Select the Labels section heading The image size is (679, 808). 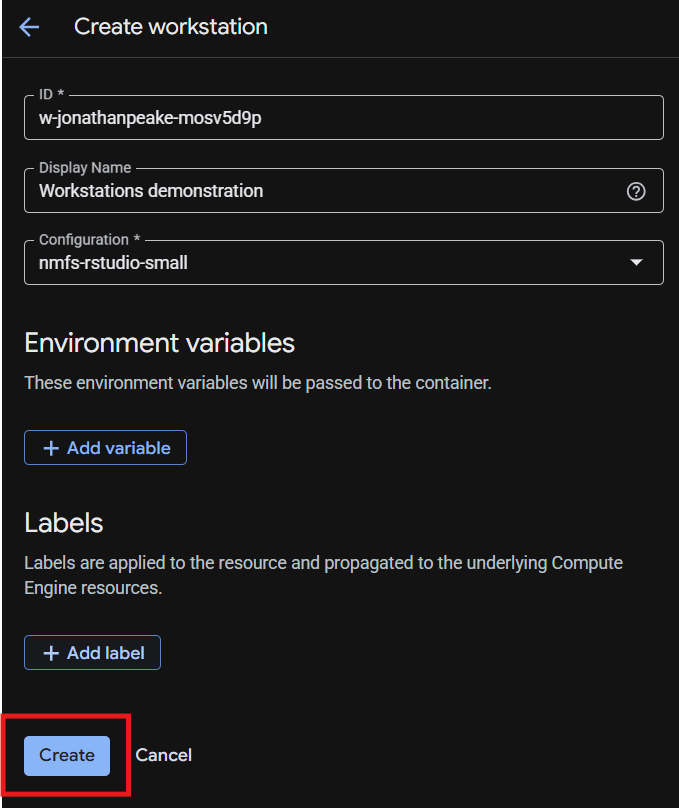63,523
